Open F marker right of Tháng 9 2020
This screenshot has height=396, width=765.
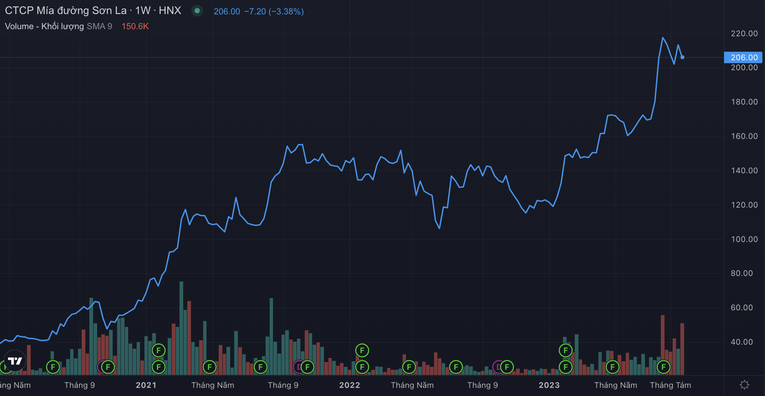pyautogui.click(x=108, y=367)
